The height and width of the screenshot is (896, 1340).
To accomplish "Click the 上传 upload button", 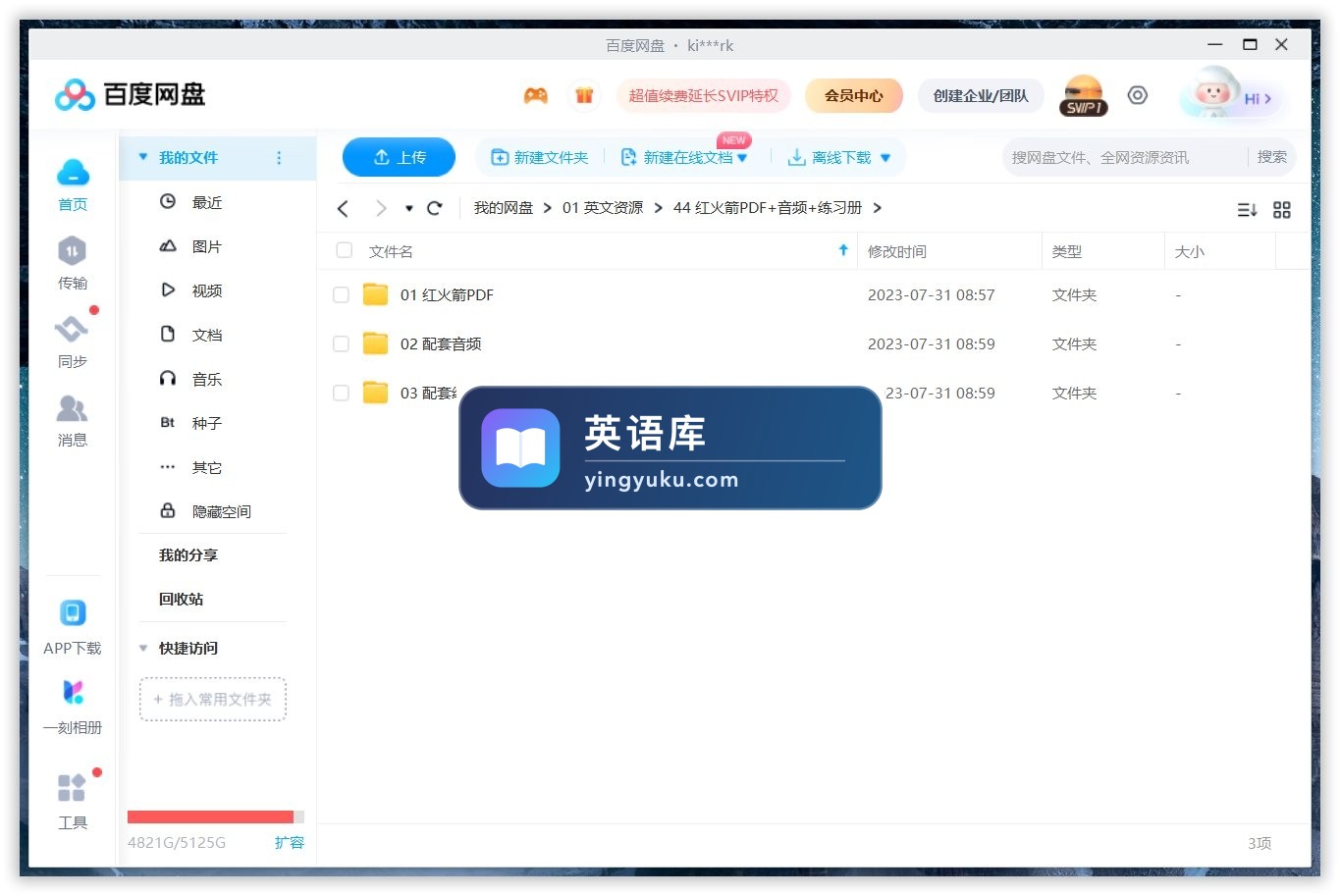I will tap(399, 157).
